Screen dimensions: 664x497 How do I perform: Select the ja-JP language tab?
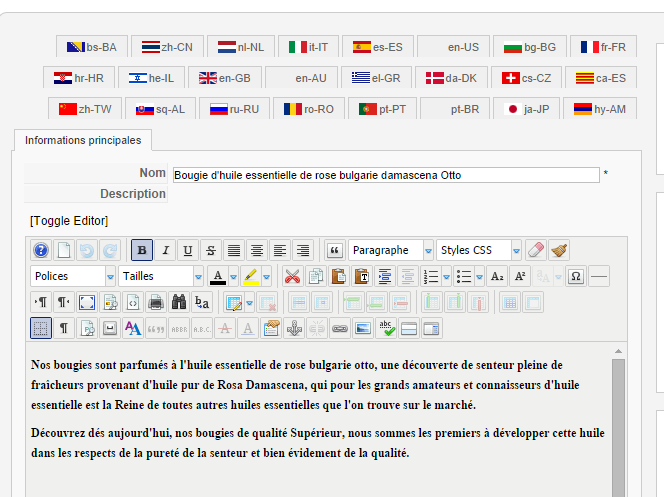pyautogui.click(x=526, y=109)
